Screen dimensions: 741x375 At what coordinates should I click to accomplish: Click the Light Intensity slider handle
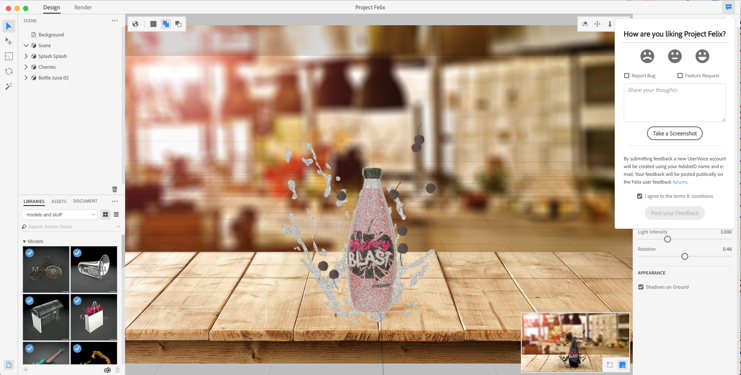click(667, 239)
